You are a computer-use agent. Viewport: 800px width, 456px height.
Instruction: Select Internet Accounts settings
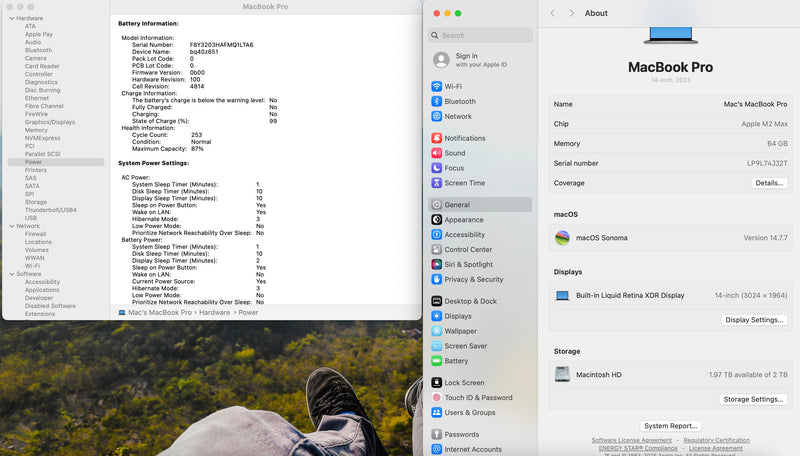click(x=480, y=449)
